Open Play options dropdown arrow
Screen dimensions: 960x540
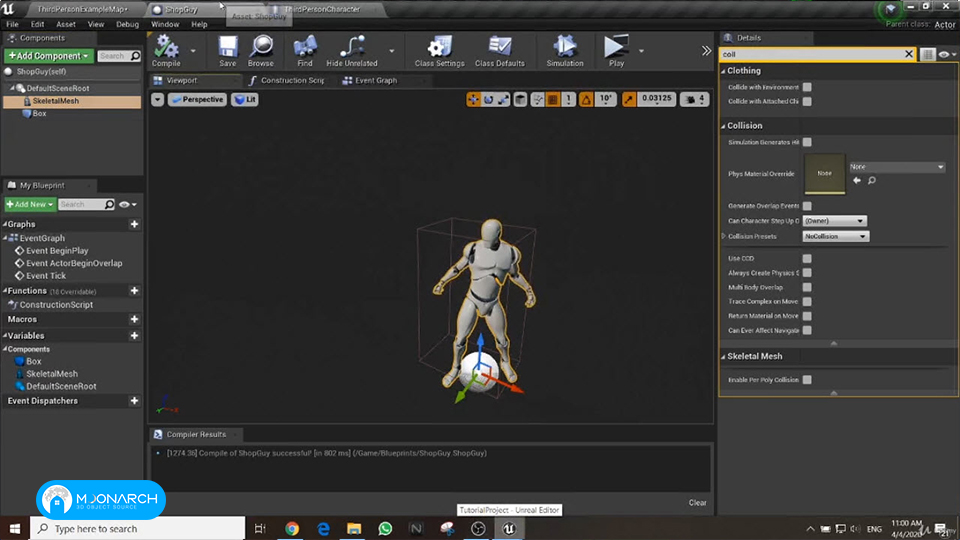pyautogui.click(x=641, y=51)
